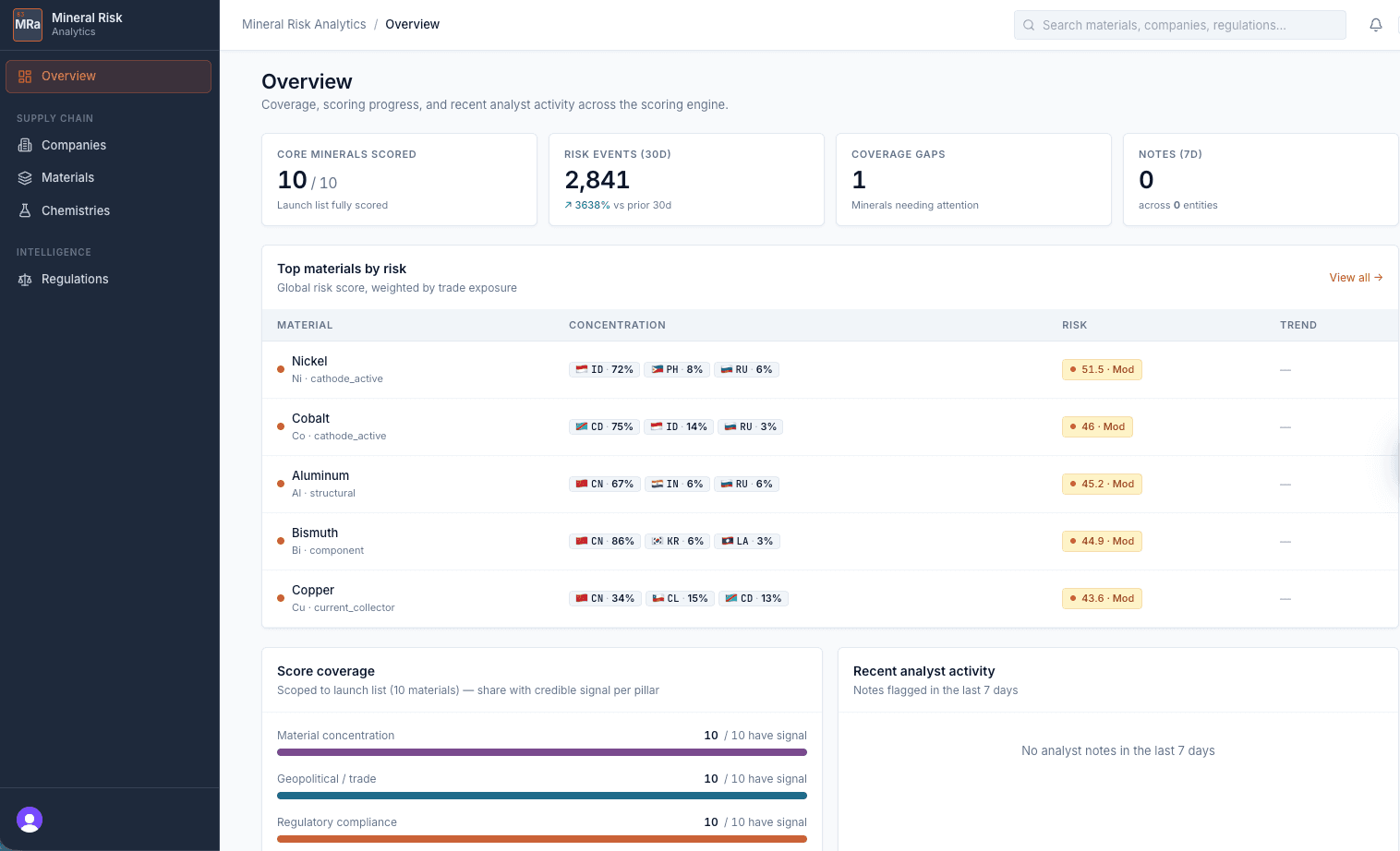Click the 43.6 · Mod risk badge
The height and width of the screenshot is (851, 1400).
1102,598
